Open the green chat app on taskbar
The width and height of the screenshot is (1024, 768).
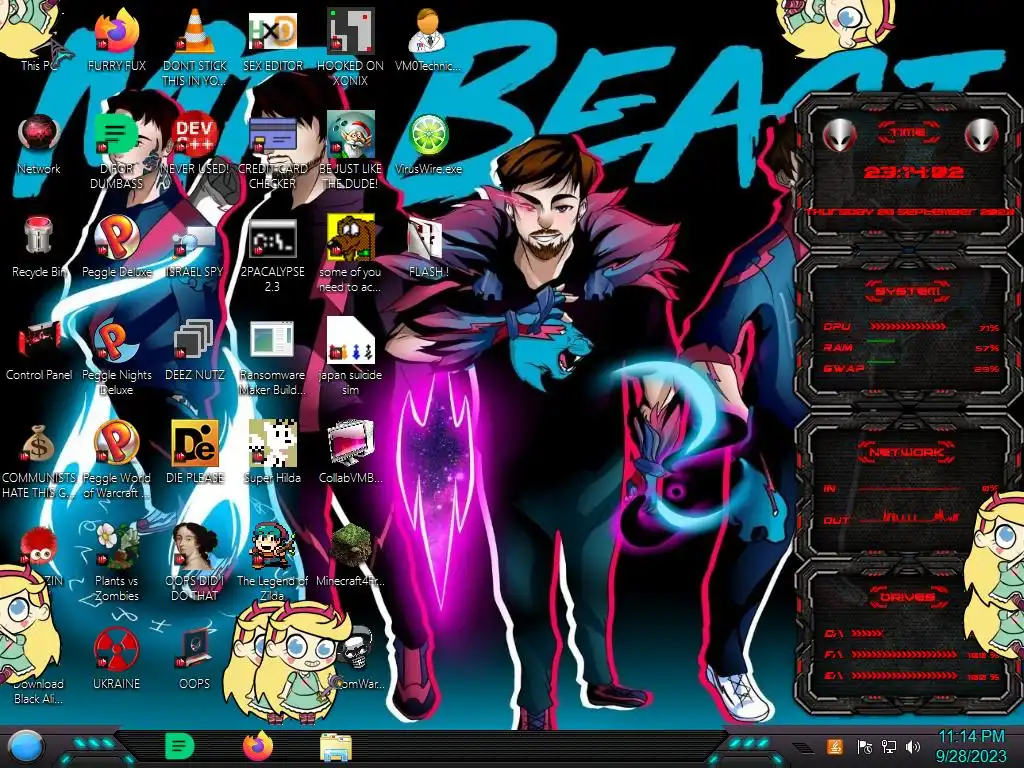[x=180, y=746]
